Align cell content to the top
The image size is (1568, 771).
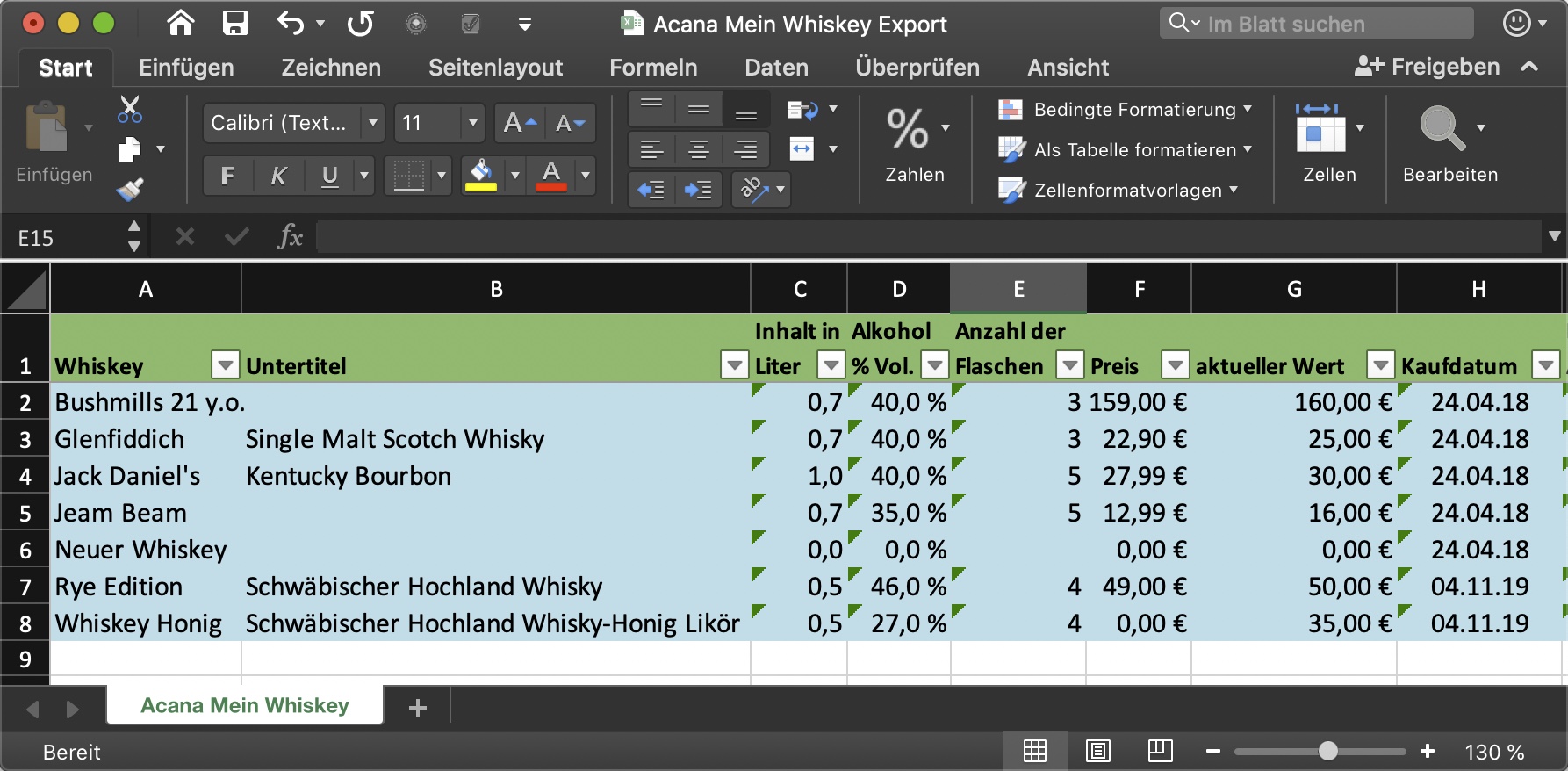[651, 109]
